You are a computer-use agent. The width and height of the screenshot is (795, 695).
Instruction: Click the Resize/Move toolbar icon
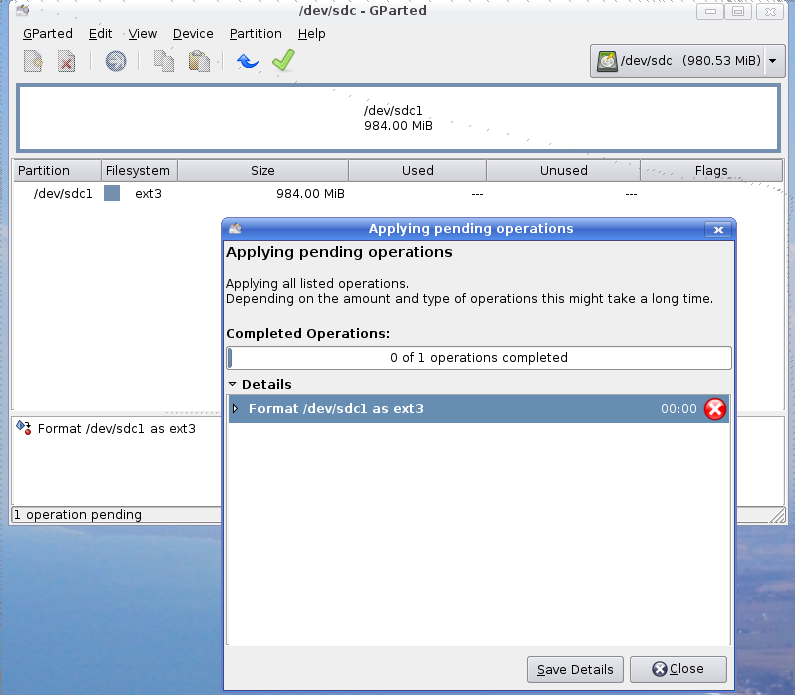(x=116, y=62)
